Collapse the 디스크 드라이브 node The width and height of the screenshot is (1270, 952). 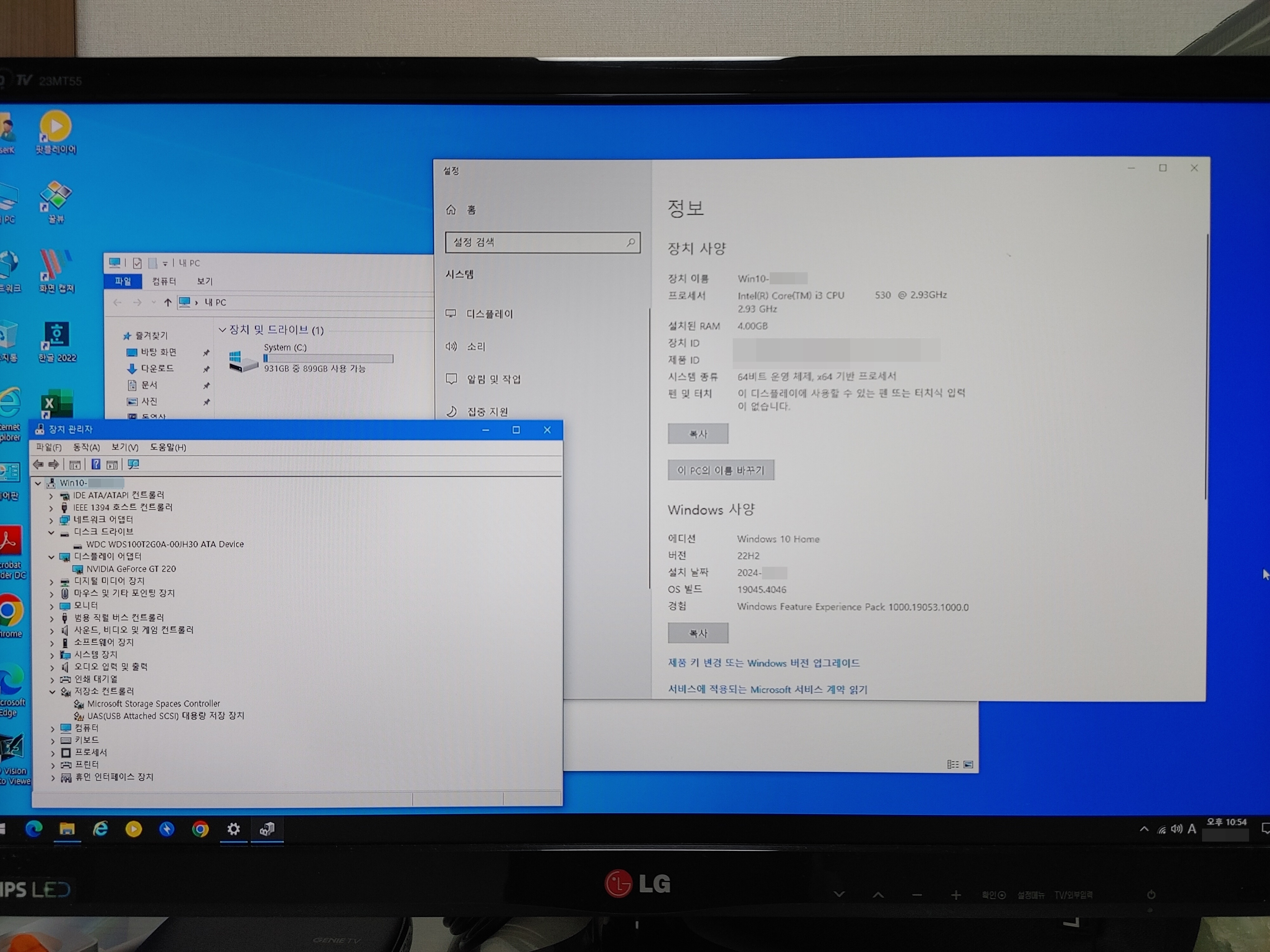[x=51, y=532]
